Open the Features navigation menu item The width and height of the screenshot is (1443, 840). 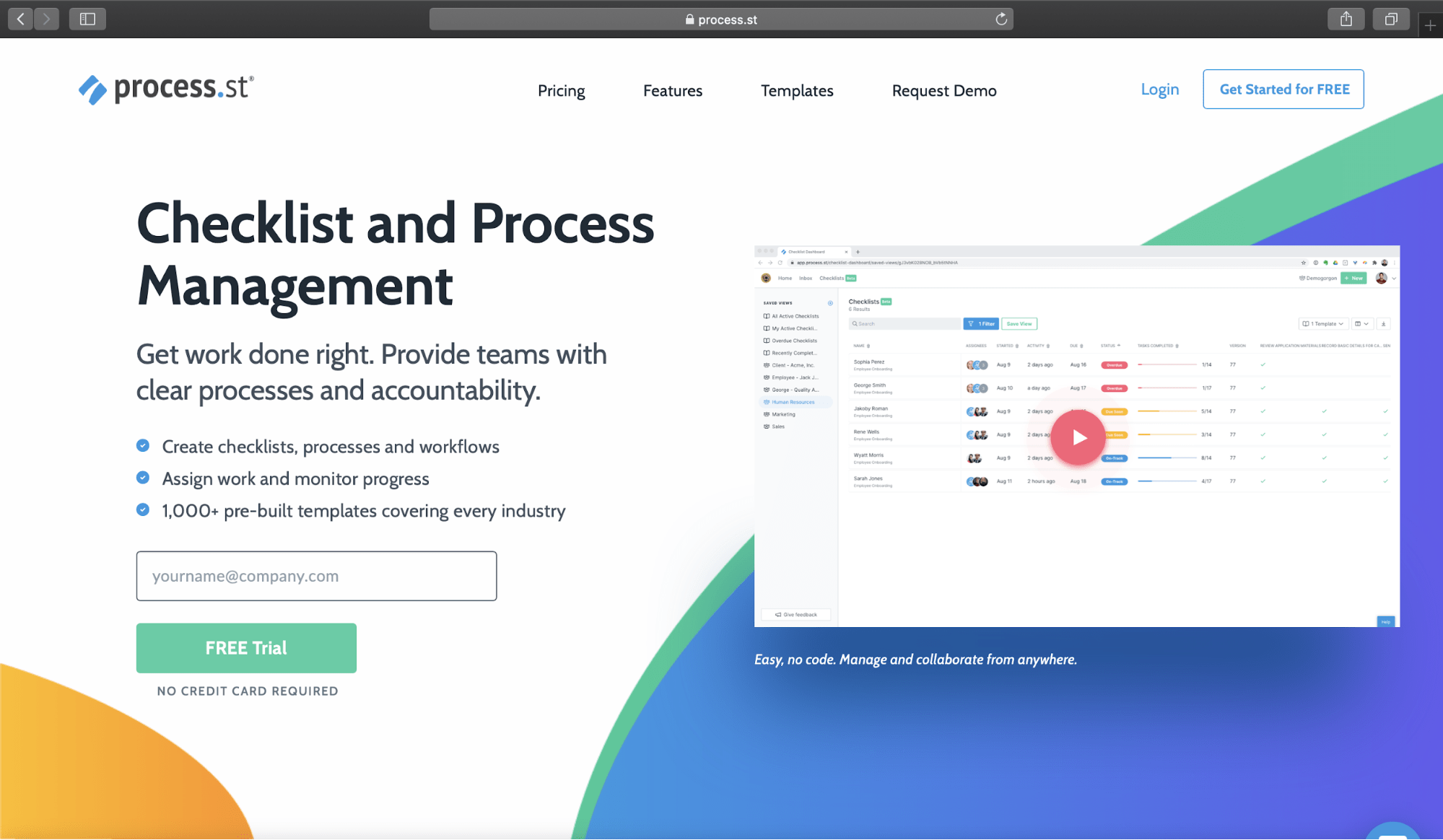click(673, 90)
